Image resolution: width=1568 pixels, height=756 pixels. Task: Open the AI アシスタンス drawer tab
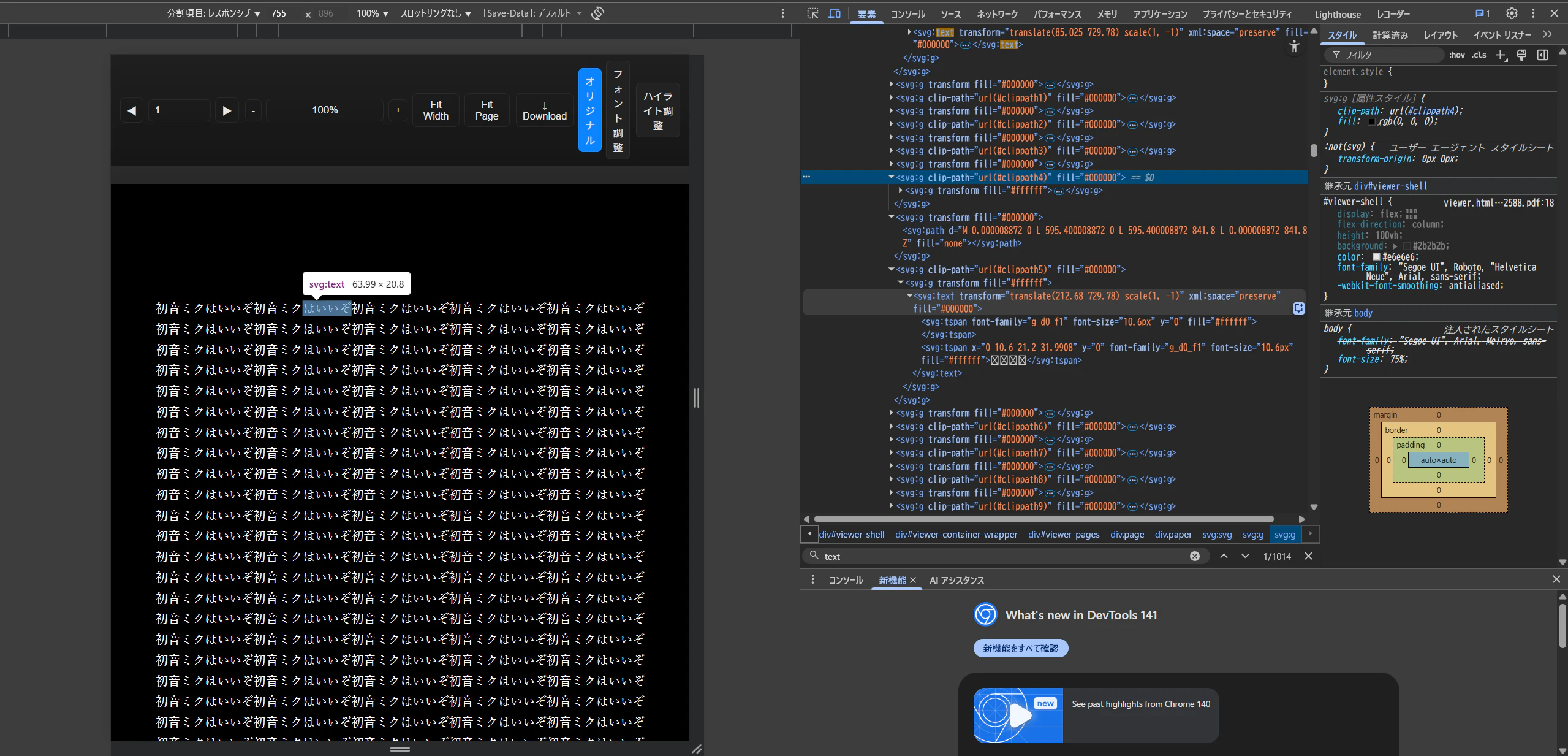(x=956, y=580)
